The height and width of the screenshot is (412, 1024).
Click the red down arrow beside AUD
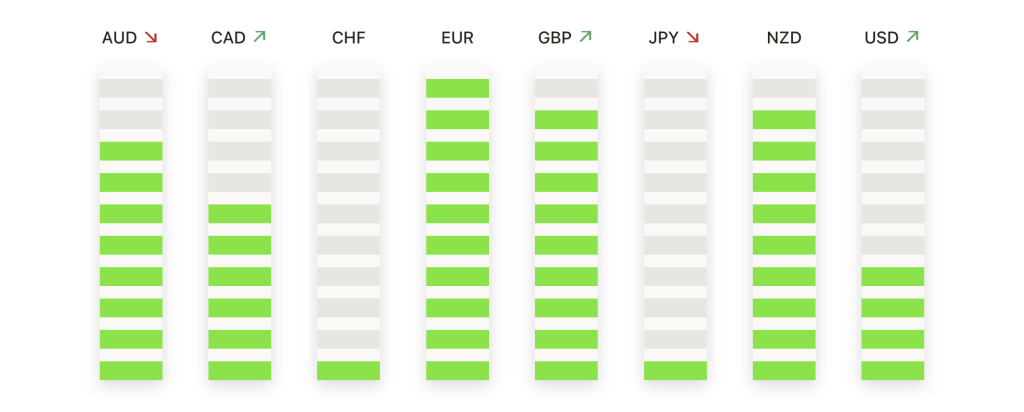tap(151, 38)
